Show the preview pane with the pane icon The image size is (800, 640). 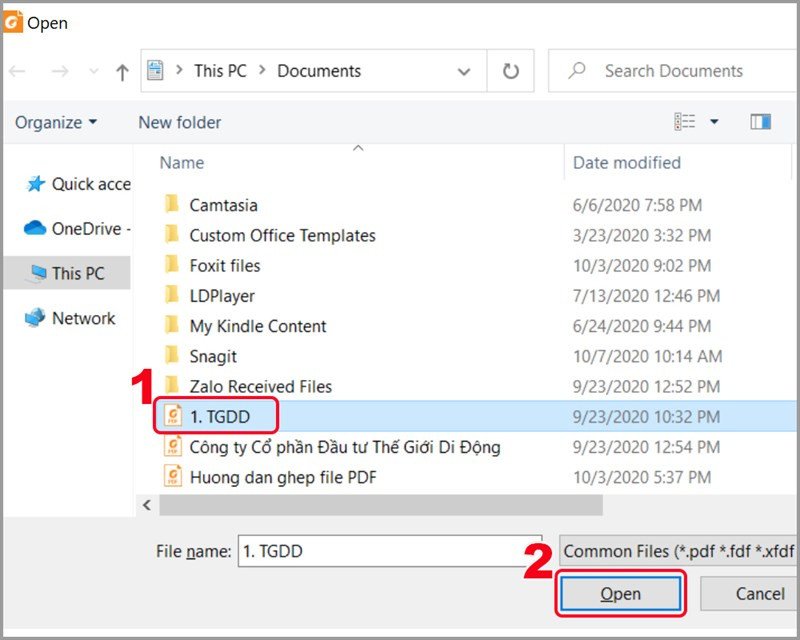(761, 121)
